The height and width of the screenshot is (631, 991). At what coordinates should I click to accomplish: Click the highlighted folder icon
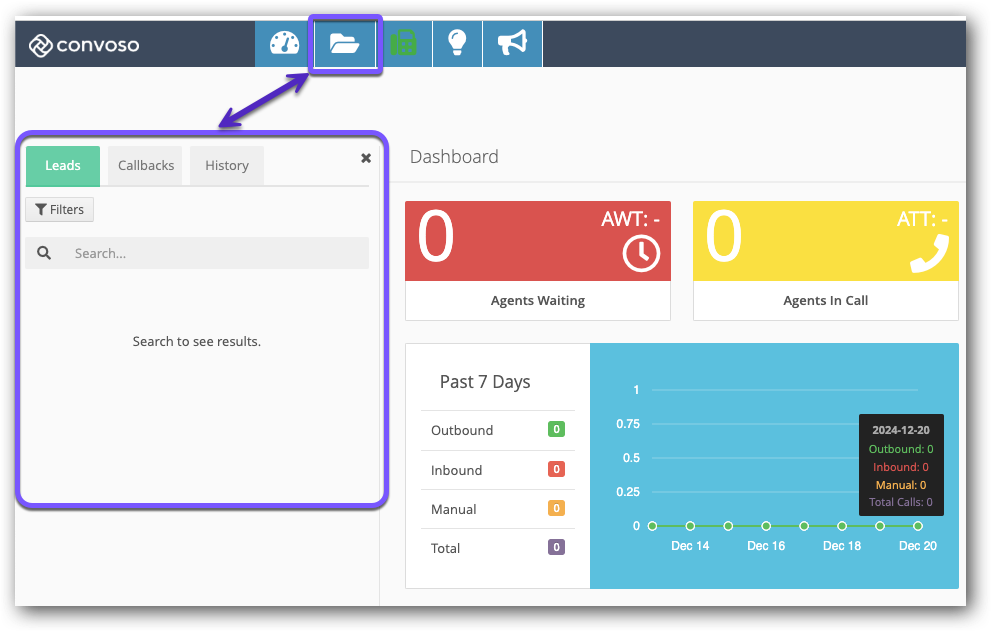click(344, 42)
